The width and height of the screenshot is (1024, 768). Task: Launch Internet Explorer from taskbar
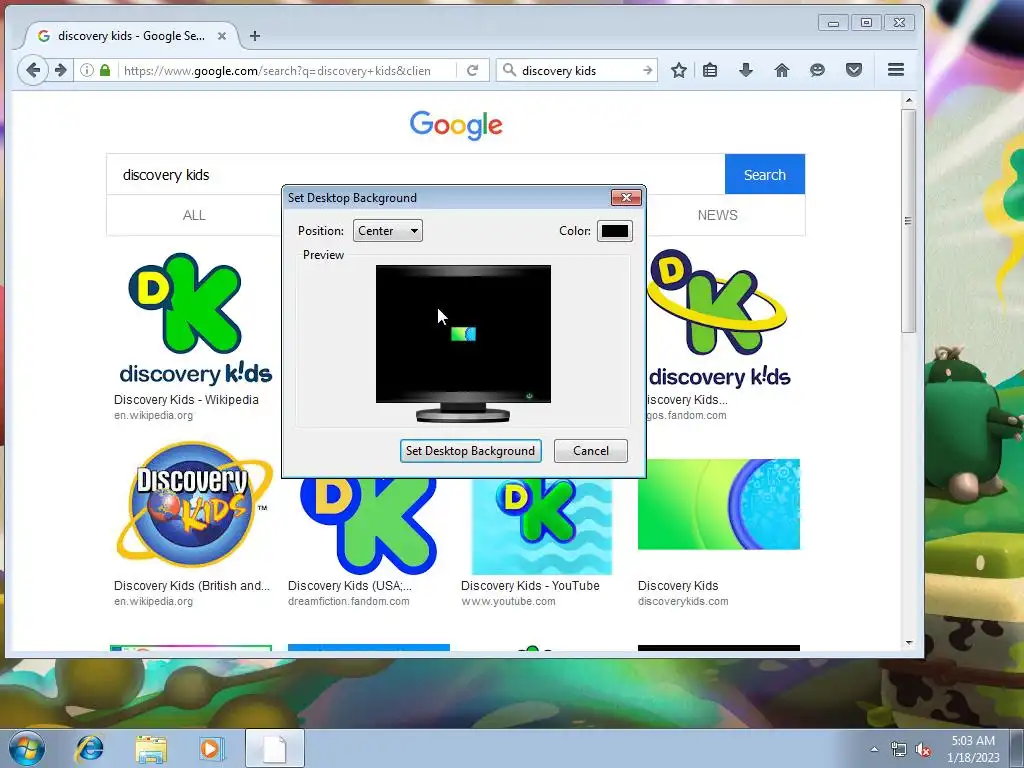90,748
